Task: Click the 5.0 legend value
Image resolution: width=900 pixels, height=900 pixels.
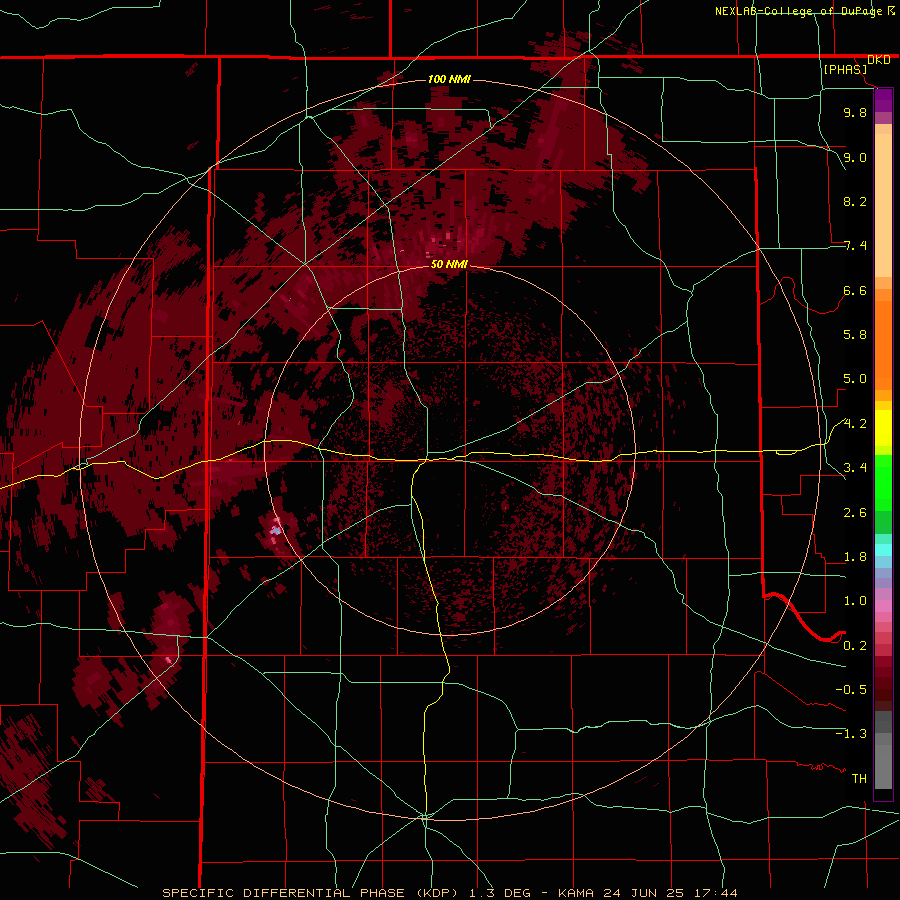Action: point(855,379)
